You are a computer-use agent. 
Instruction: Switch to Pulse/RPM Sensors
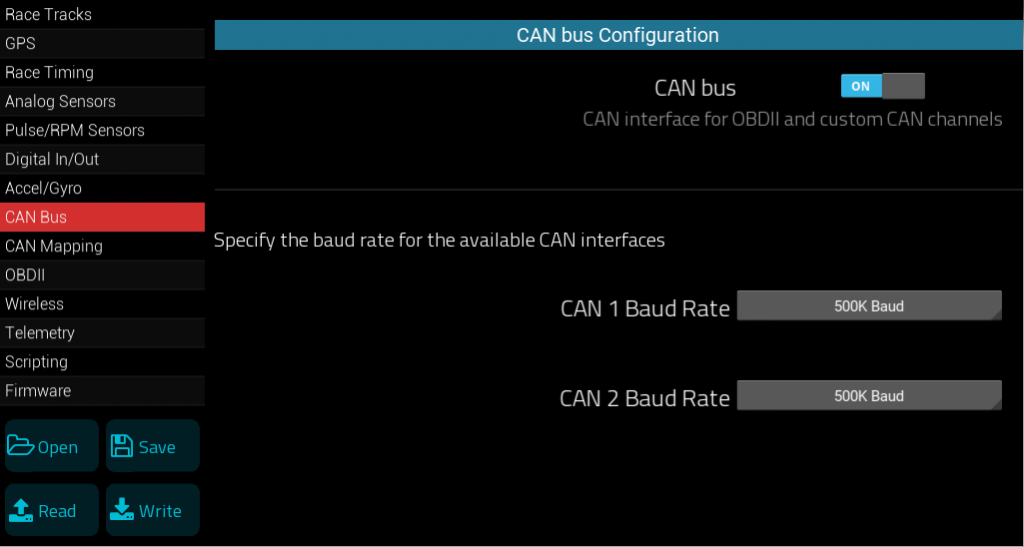tap(75, 130)
